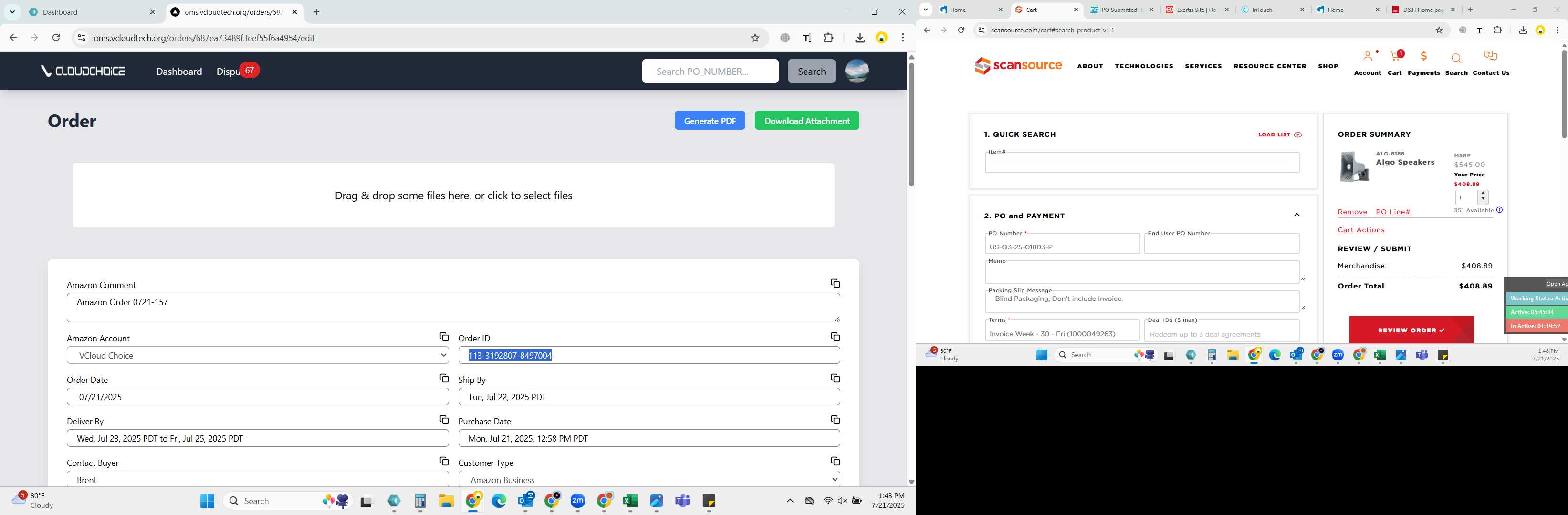Click the left page vertical scrollbar thumb

click(911, 124)
